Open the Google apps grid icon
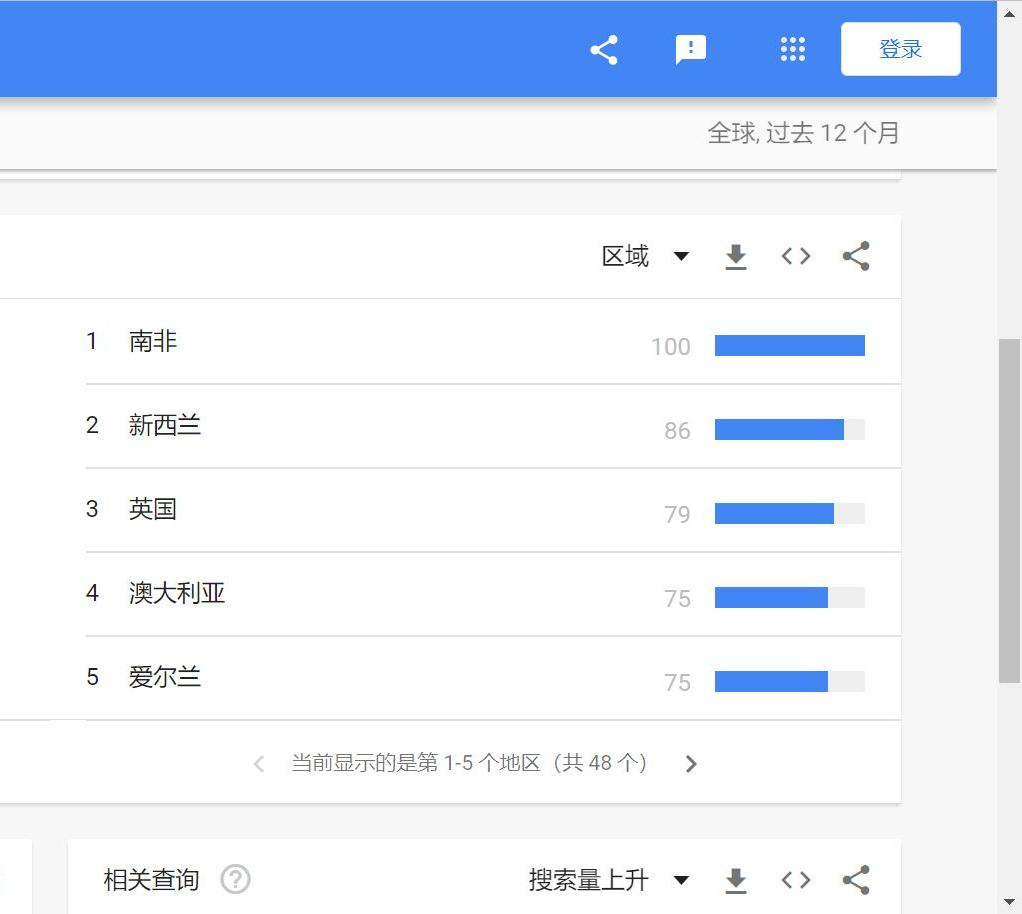This screenshot has height=914, width=1022. (792, 49)
